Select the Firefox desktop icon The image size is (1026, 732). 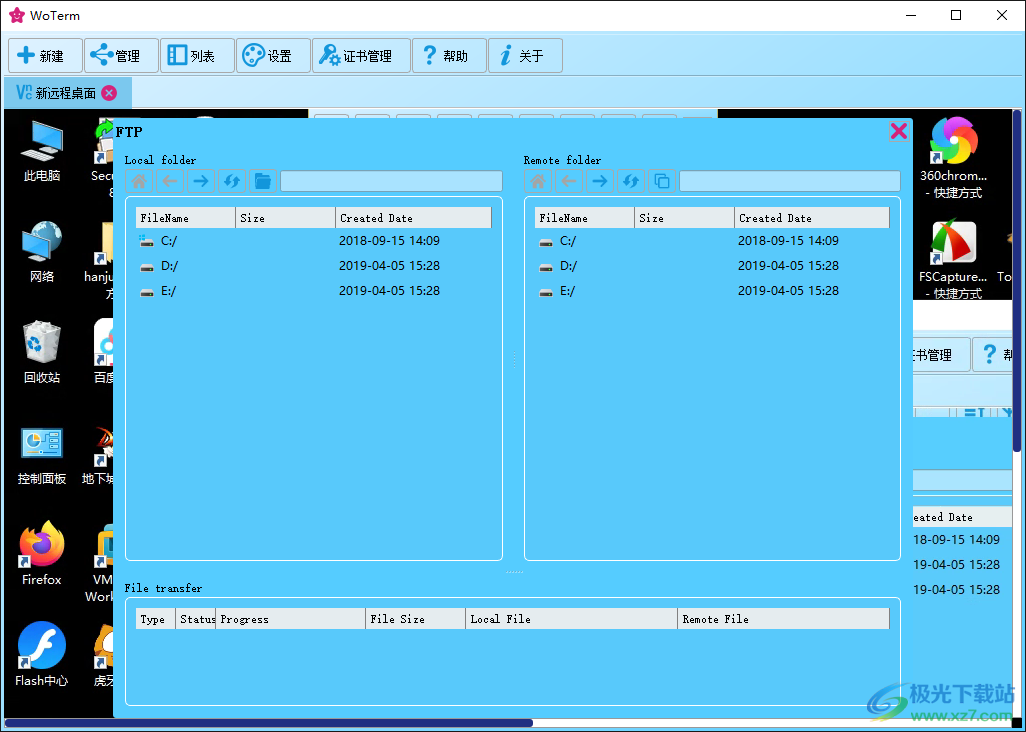tap(42, 553)
